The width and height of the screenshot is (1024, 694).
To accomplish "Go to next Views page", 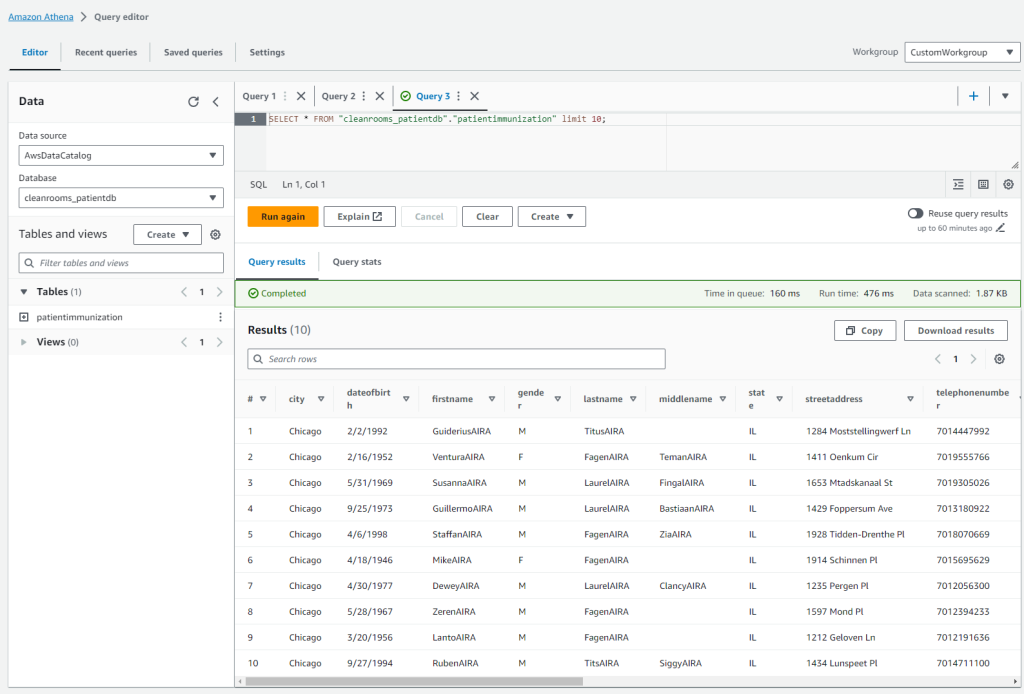I will (219, 342).
